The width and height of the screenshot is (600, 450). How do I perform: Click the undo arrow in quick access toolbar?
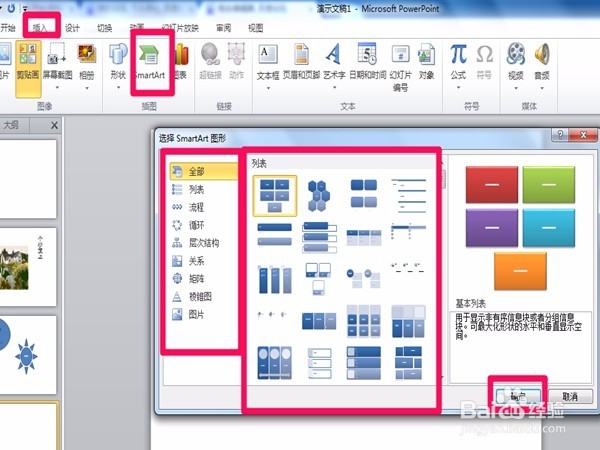(11, 8)
